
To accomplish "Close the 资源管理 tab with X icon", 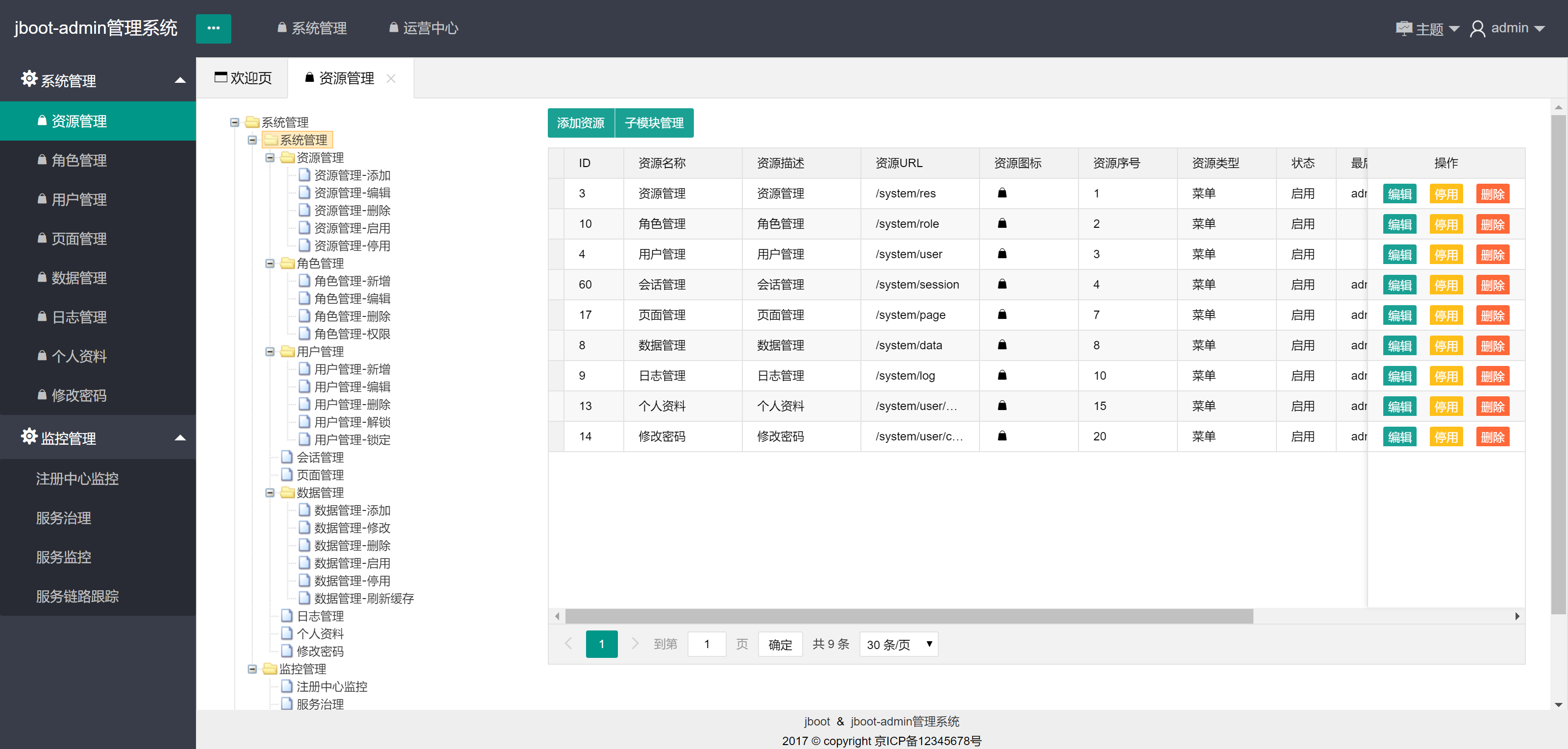I will click(391, 78).
